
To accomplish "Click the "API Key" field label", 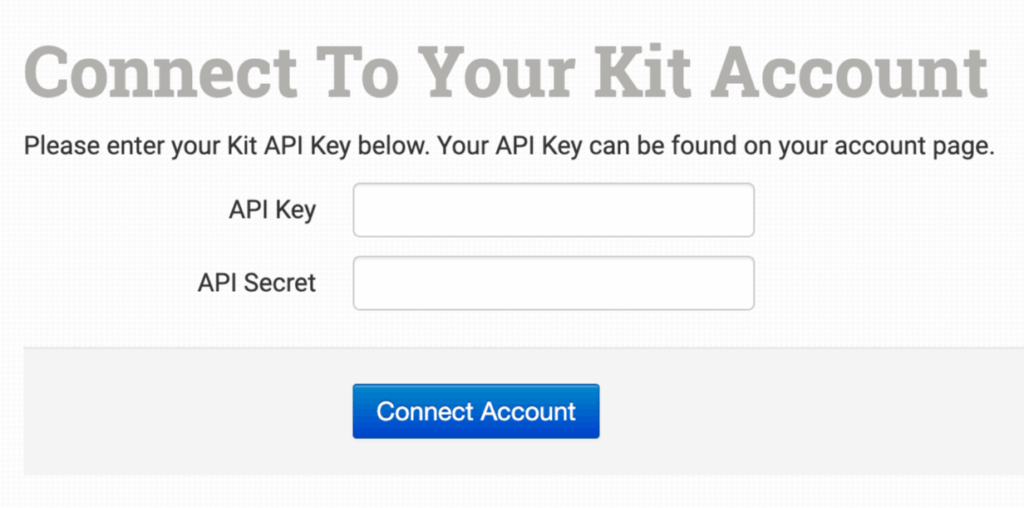I will point(272,210).
